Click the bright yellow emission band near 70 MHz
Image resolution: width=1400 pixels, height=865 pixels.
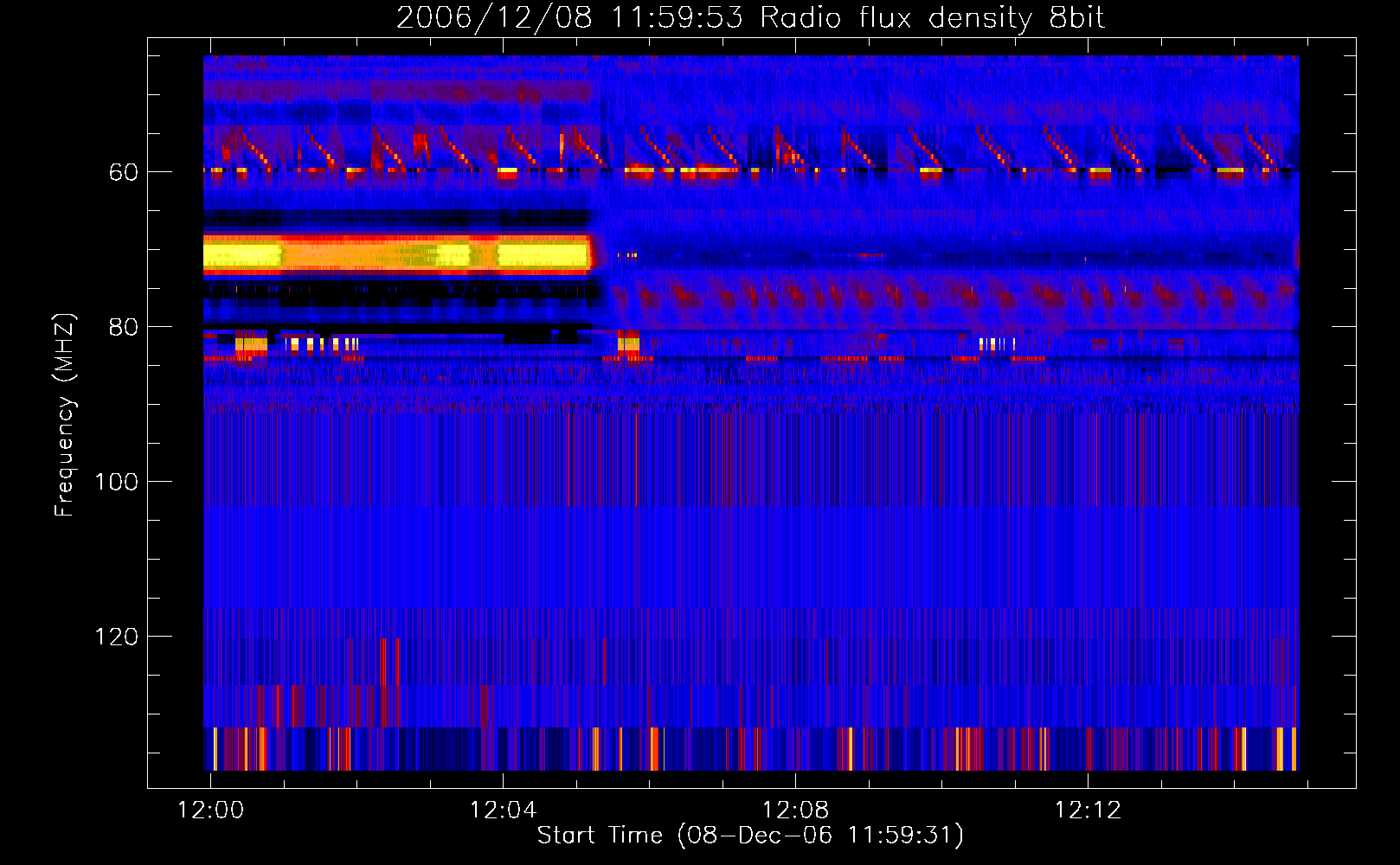[397, 255]
